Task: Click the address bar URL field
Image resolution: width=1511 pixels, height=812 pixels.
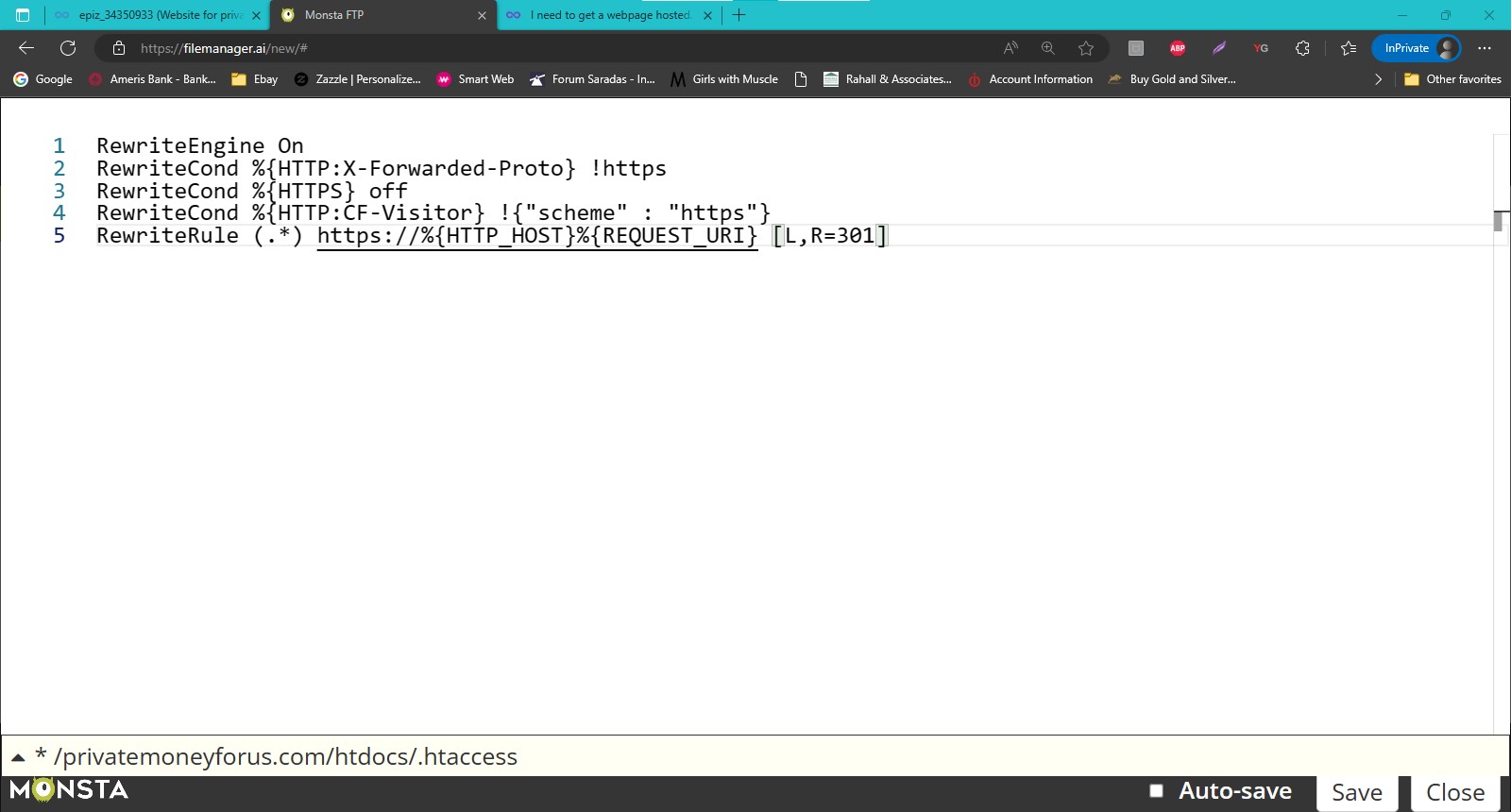Action: [567, 48]
